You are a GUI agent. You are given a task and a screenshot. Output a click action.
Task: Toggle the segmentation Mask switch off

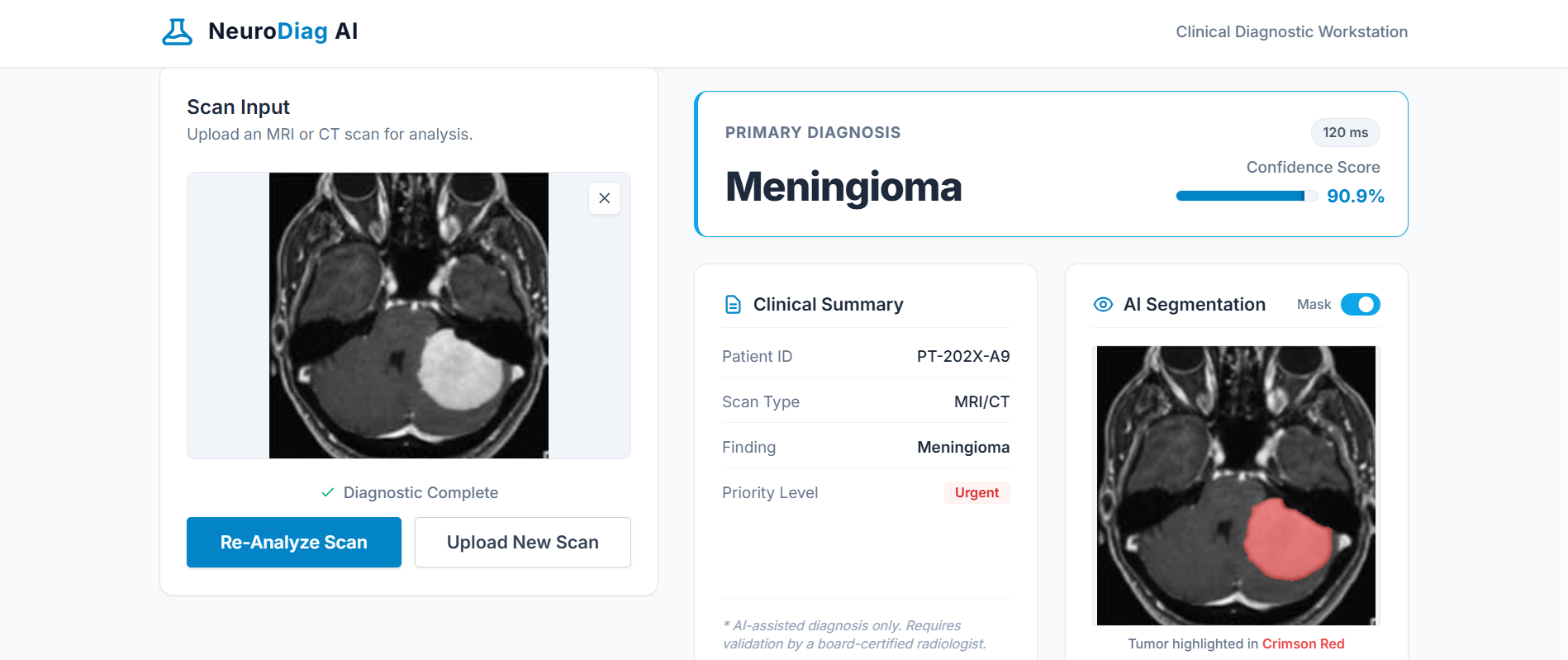(1360, 305)
